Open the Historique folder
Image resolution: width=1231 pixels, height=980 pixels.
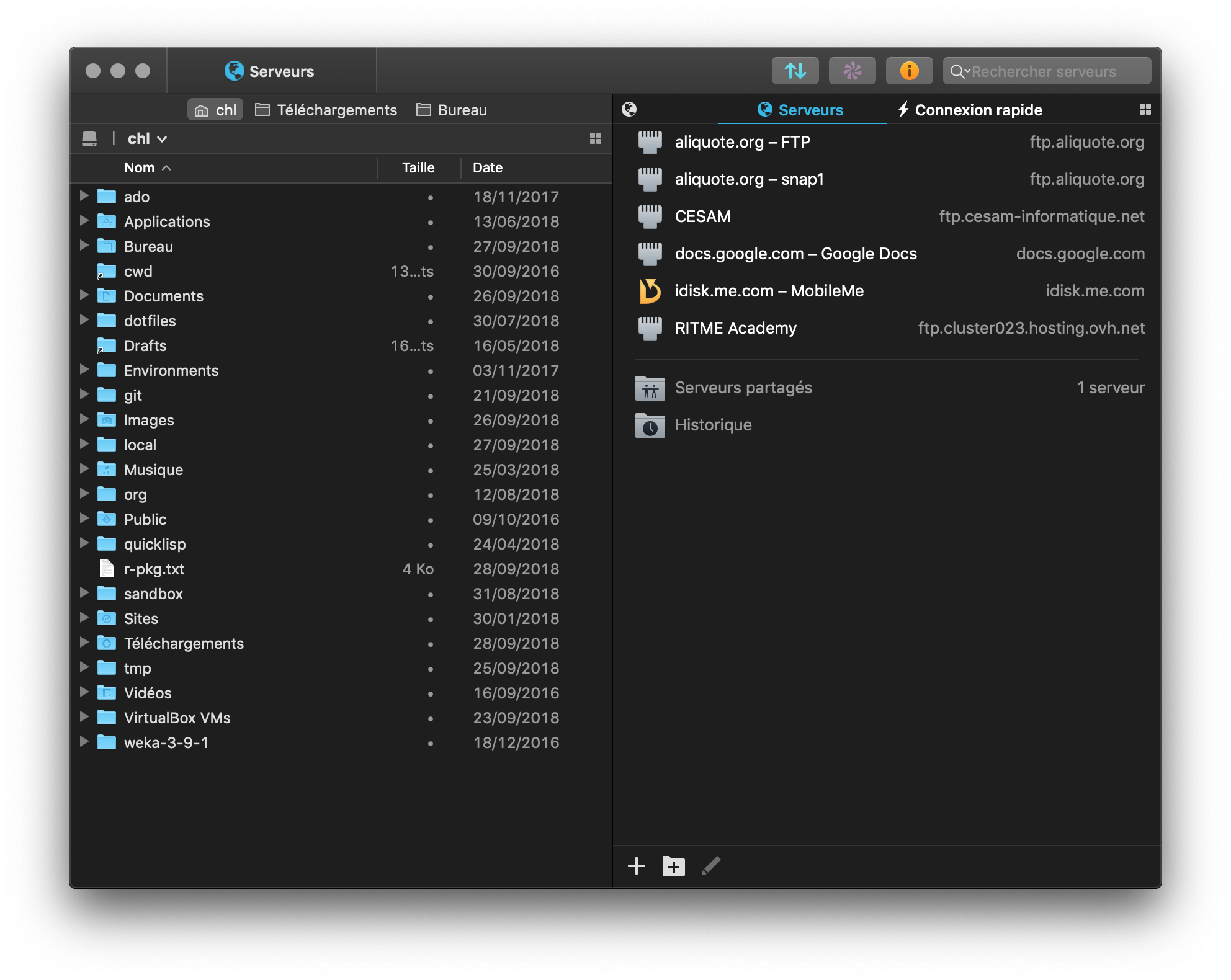pyautogui.click(x=713, y=425)
